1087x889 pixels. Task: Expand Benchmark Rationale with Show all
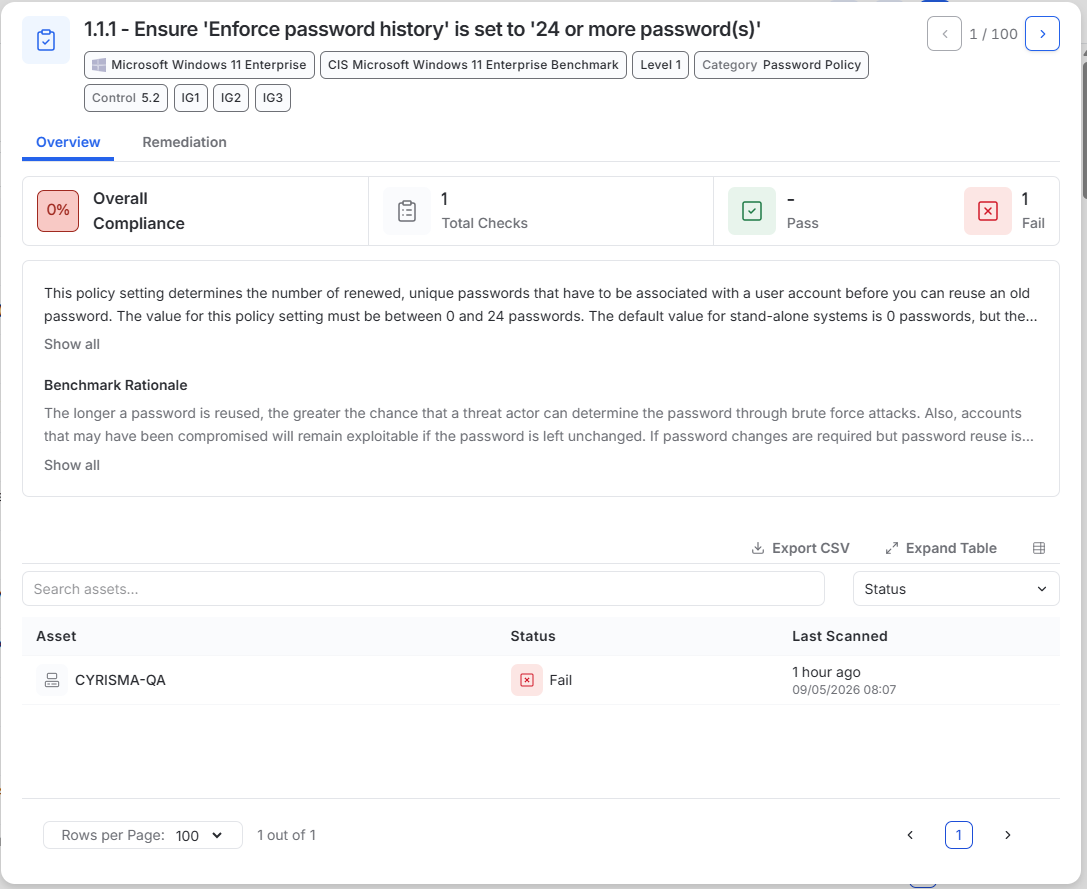click(72, 465)
